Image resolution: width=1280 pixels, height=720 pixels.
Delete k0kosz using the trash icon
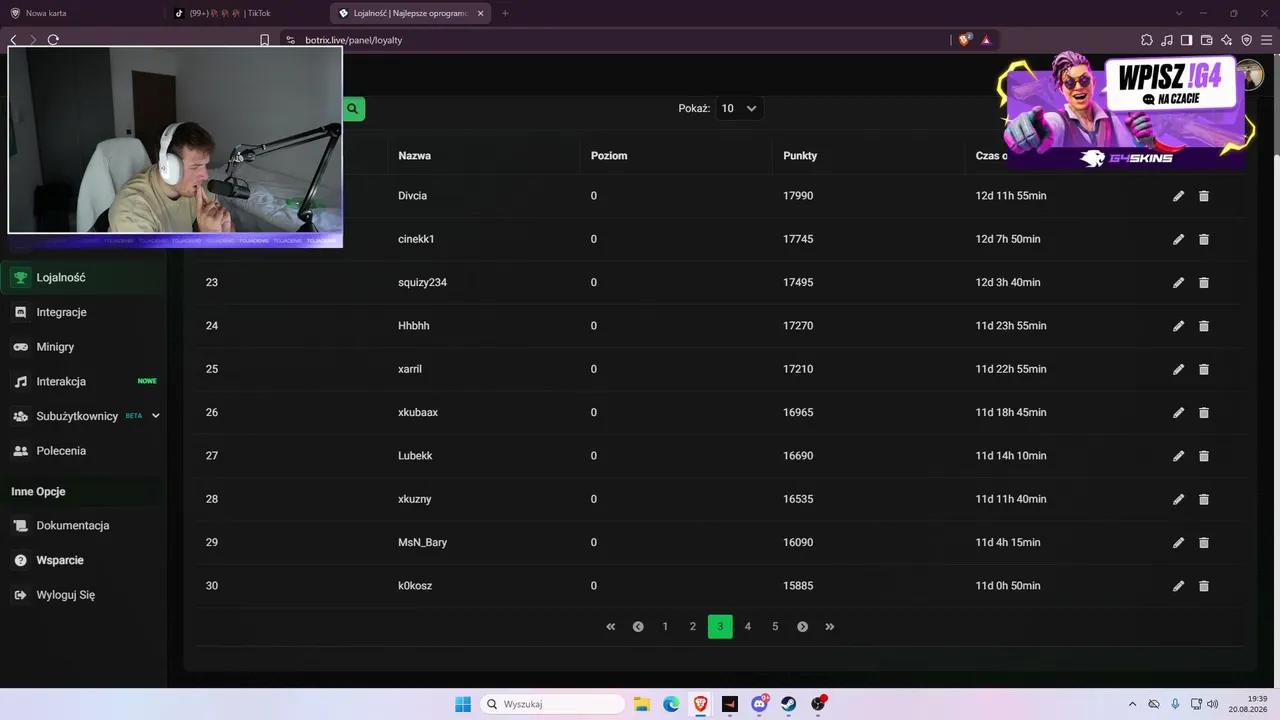[x=1204, y=586]
